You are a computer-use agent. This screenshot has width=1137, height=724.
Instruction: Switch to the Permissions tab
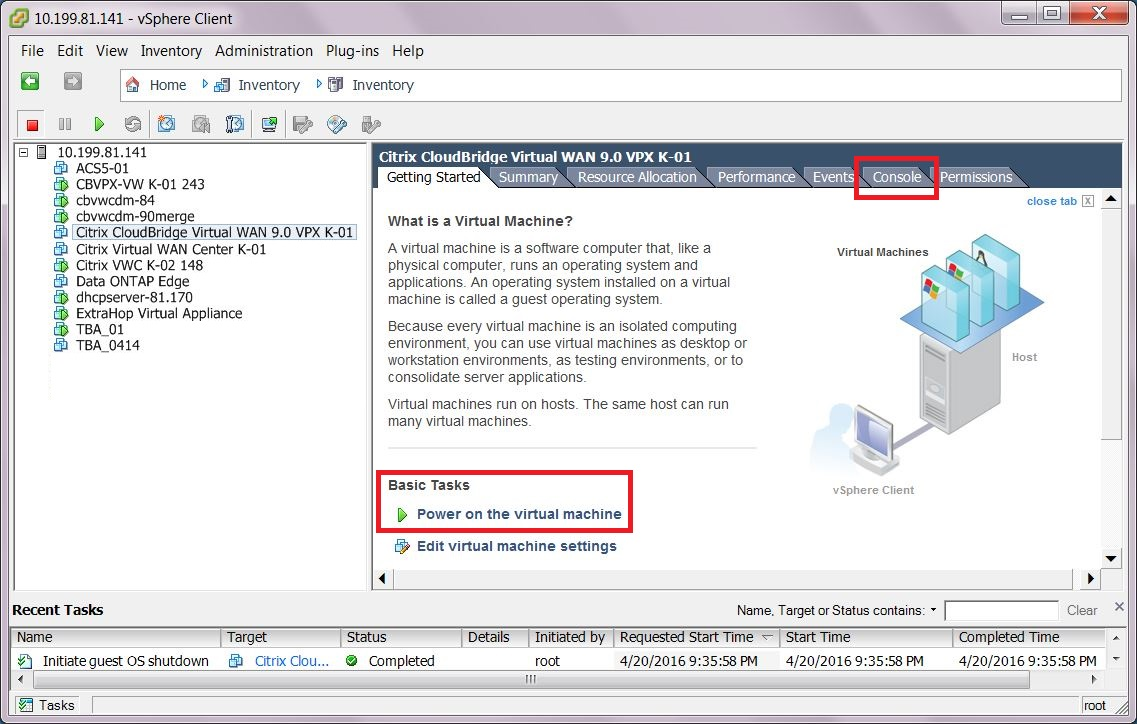[x=976, y=177]
